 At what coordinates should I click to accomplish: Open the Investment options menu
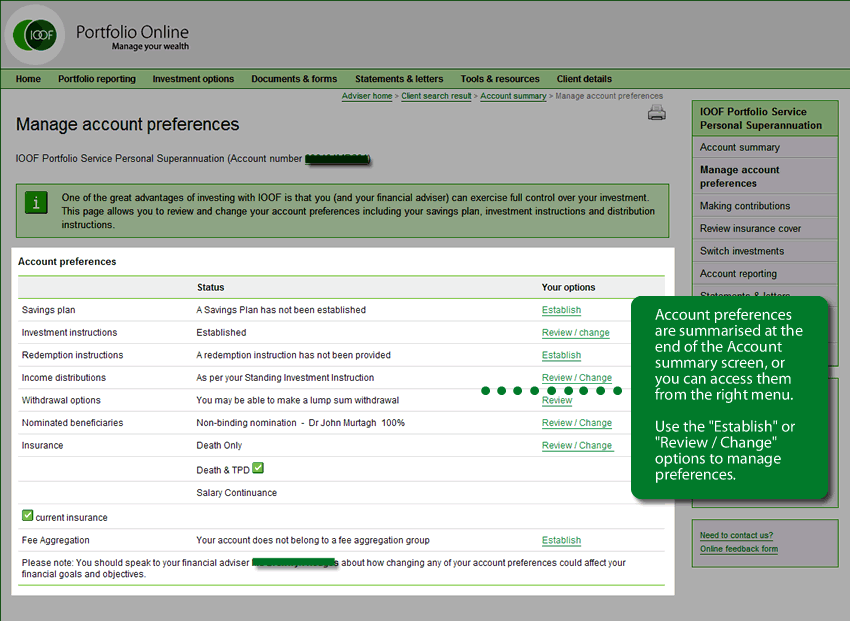coord(194,79)
